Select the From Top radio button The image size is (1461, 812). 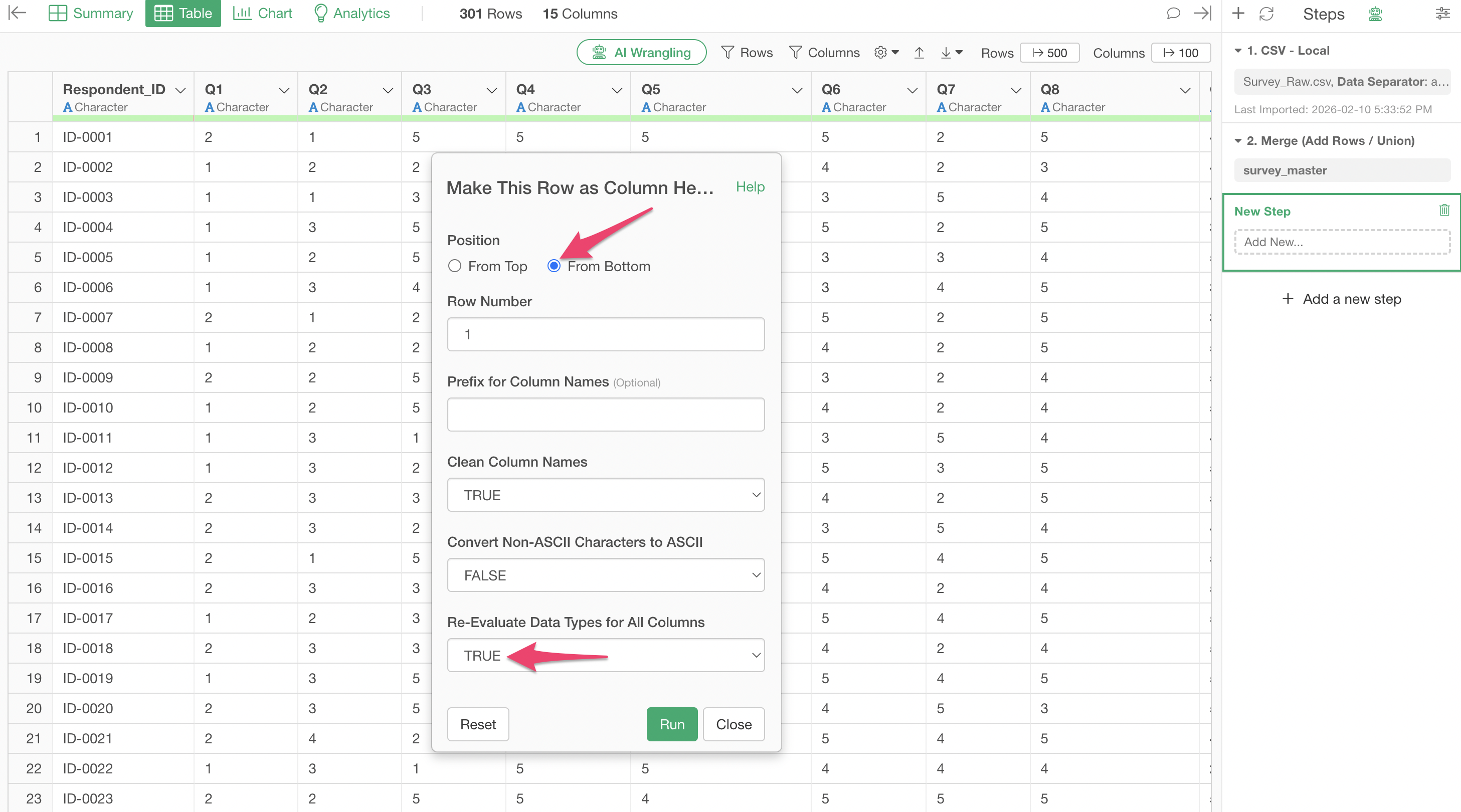pos(454,266)
